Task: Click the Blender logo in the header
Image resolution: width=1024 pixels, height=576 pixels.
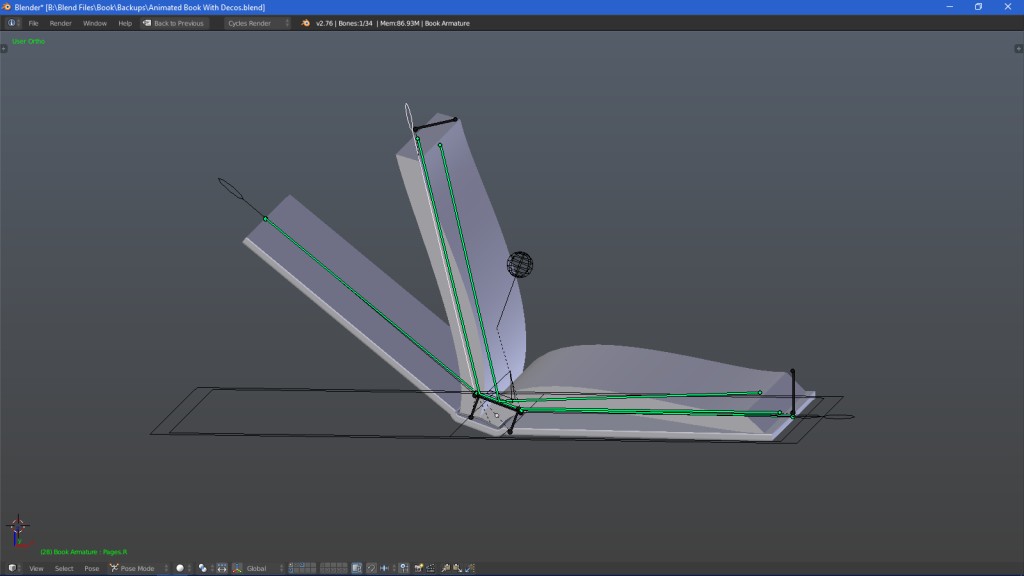Action: (x=305, y=23)
